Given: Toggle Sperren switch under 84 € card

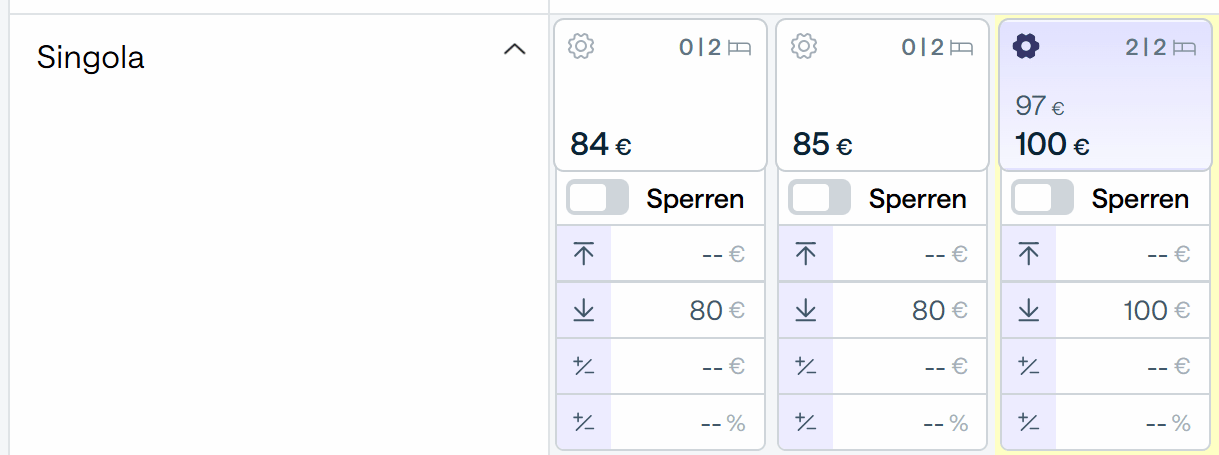Looking at the screenshot, I should coord(597,198).
